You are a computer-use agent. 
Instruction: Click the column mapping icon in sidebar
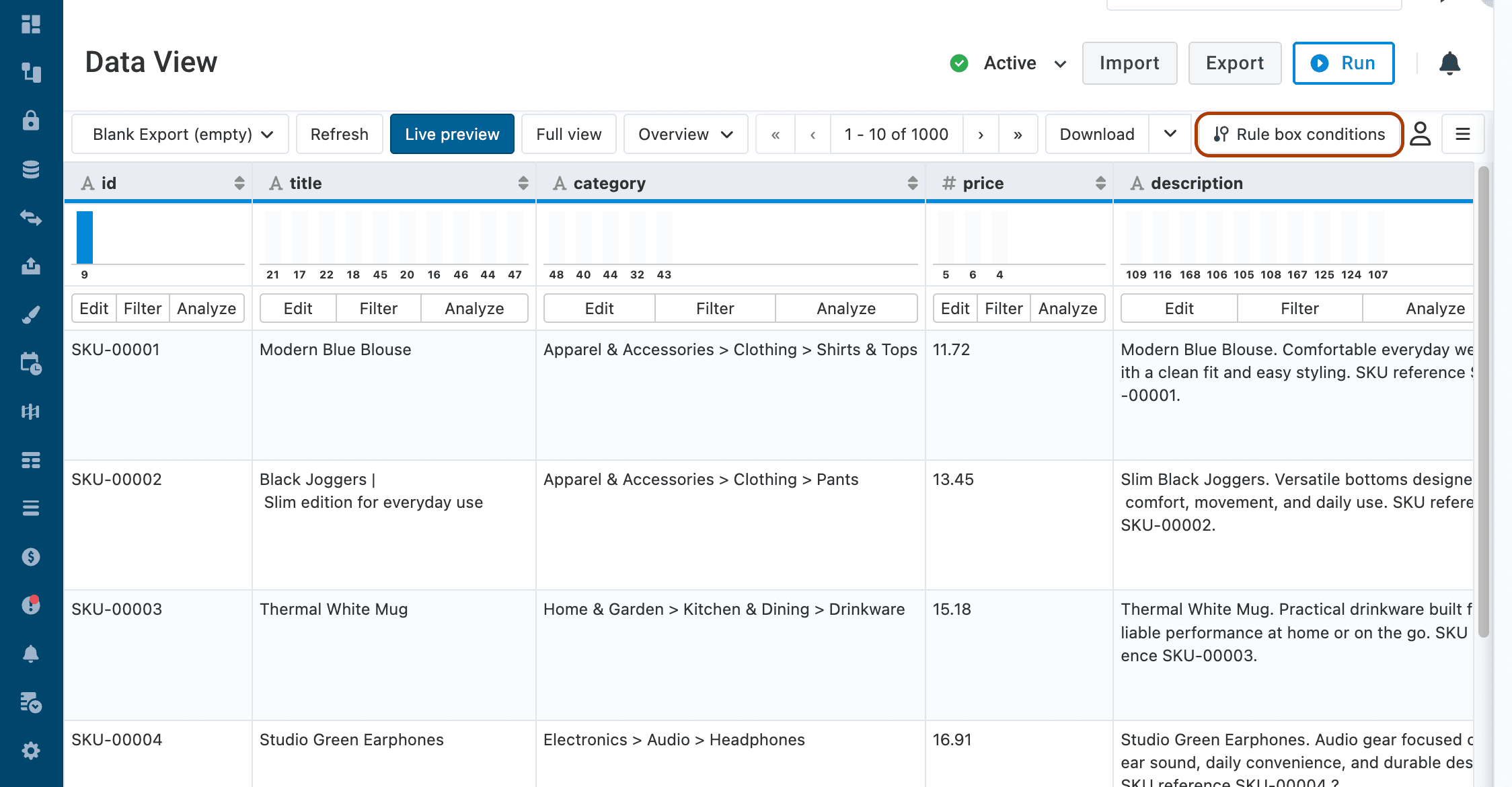(31, 412)
